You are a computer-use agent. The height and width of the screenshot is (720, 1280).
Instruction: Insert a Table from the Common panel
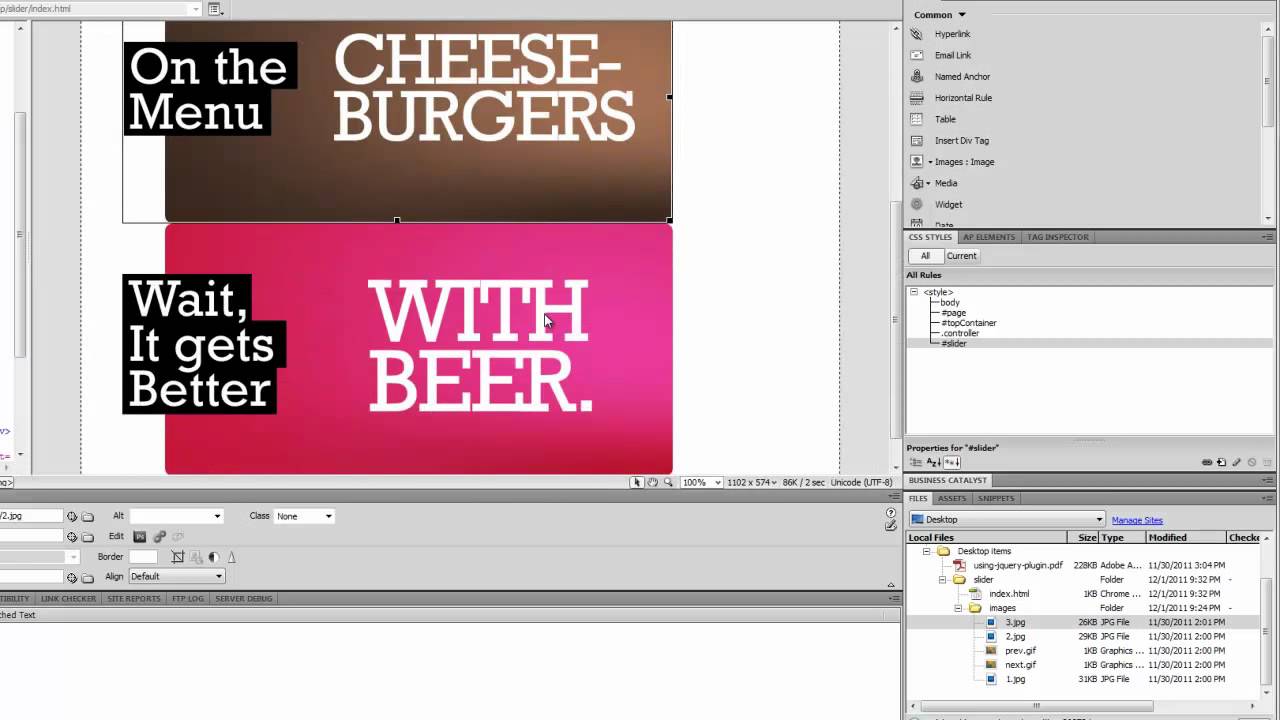pos(933,119)
